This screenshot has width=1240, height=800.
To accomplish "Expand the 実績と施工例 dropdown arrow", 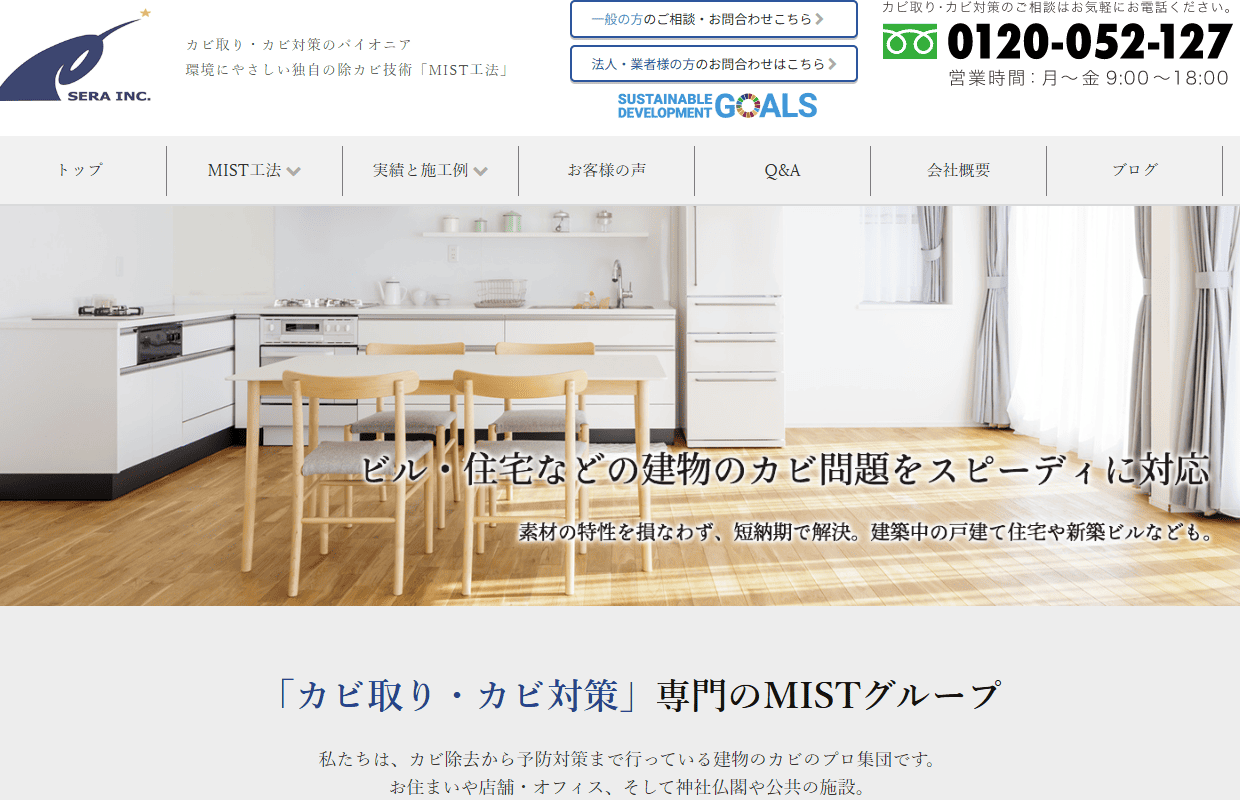I will click(x=481, y=171).
